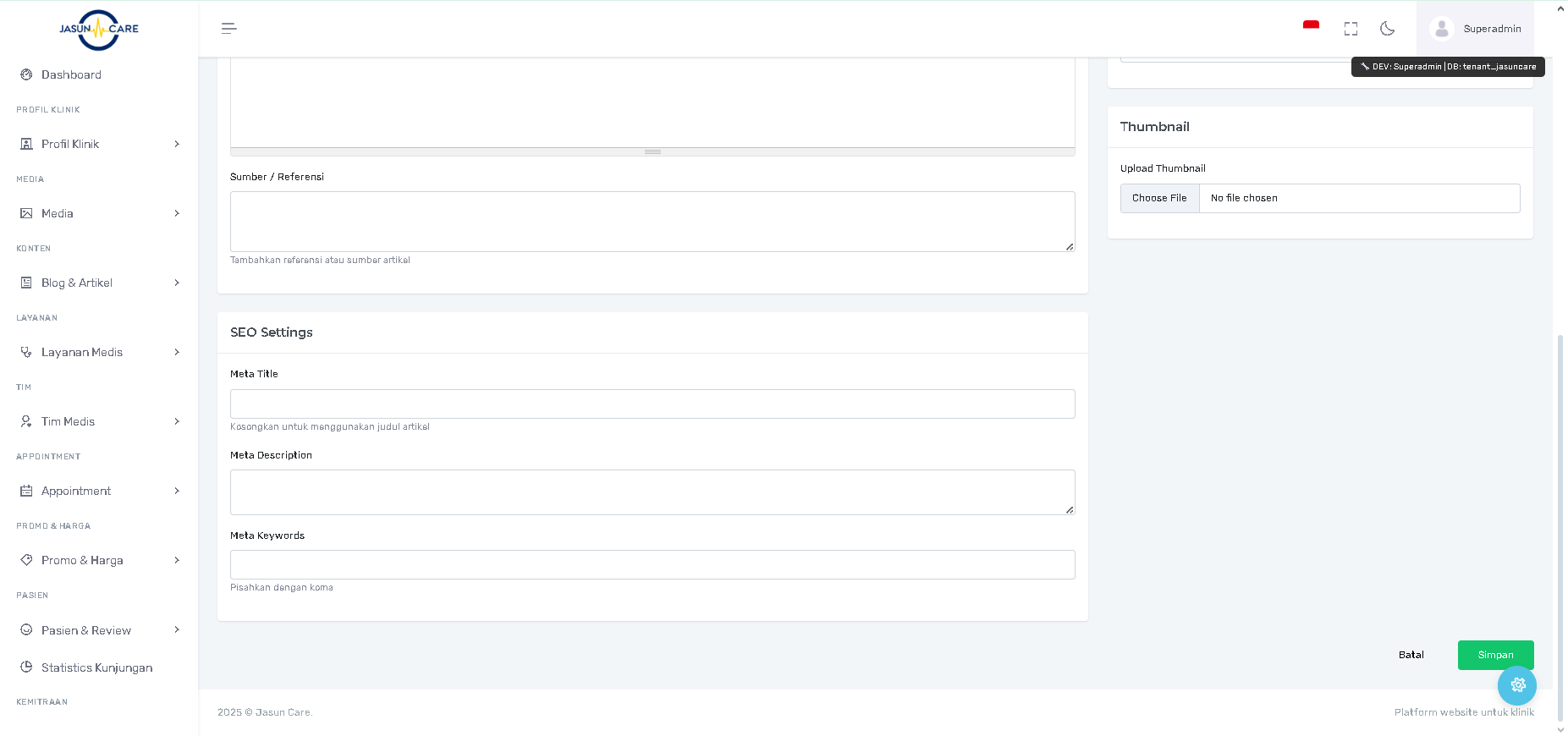
Task: Expand the Profil Klinik submenu
Action: tap(177, 144)
